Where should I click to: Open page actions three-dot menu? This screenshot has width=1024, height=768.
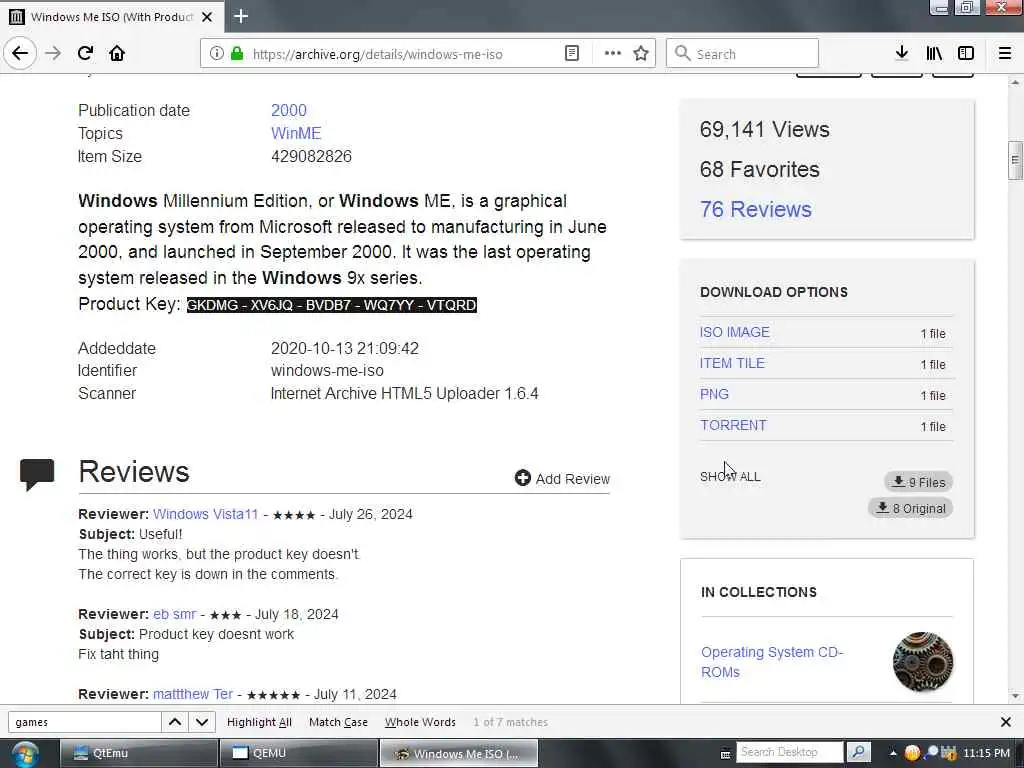pyautogui.click(x=613, y=54)
